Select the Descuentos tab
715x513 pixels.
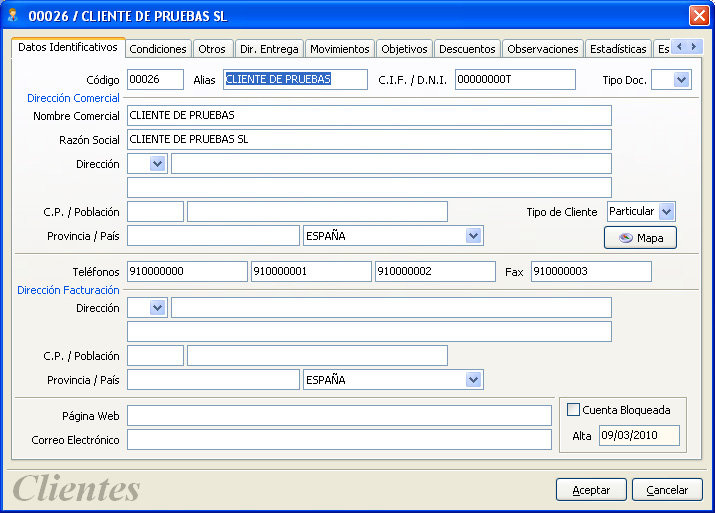pyautogui.click(x=467, y=49)
